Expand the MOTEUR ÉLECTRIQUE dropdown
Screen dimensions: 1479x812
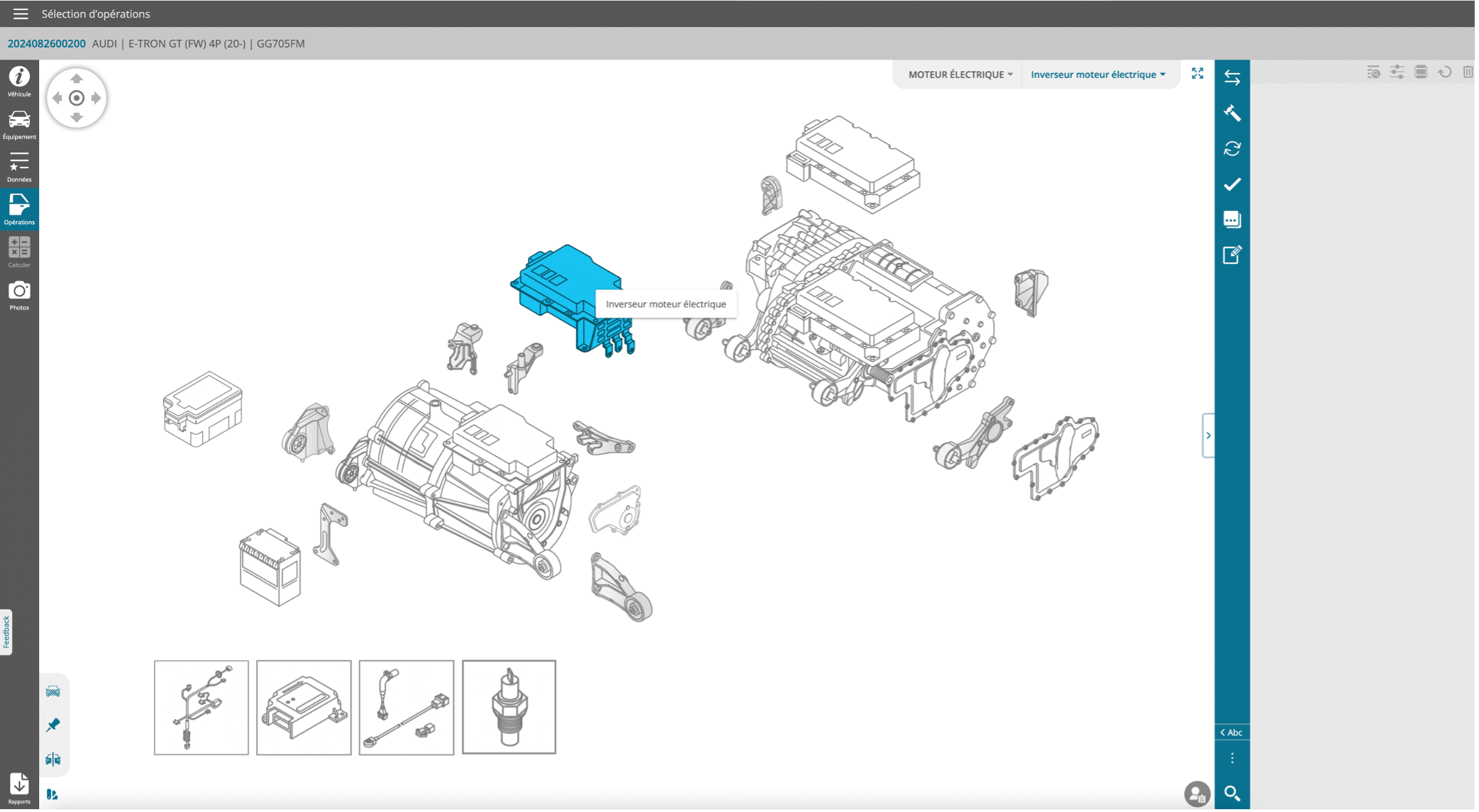(x=960, y=74)
